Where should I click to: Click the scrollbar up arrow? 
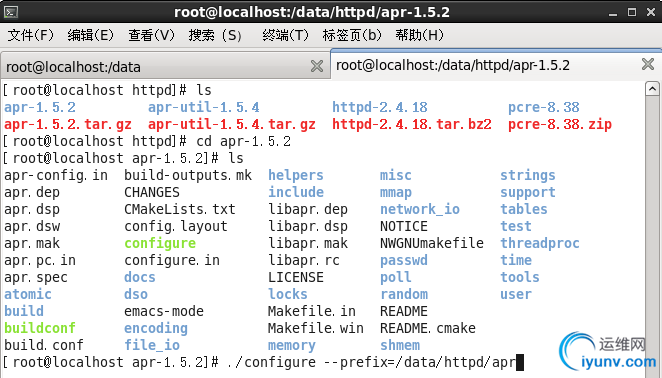(x=652, y=89)
